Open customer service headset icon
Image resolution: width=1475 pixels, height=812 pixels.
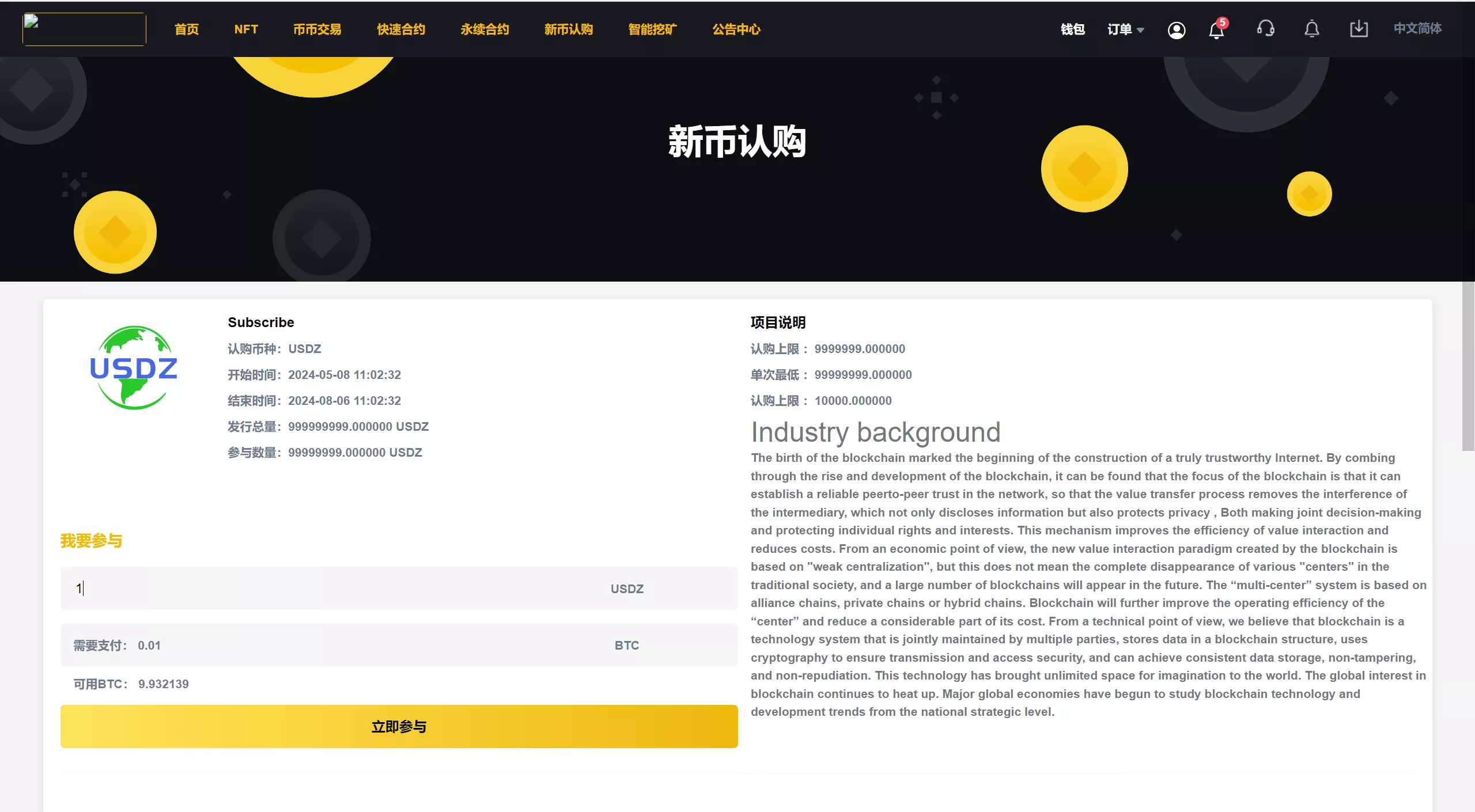(1265, 29)
